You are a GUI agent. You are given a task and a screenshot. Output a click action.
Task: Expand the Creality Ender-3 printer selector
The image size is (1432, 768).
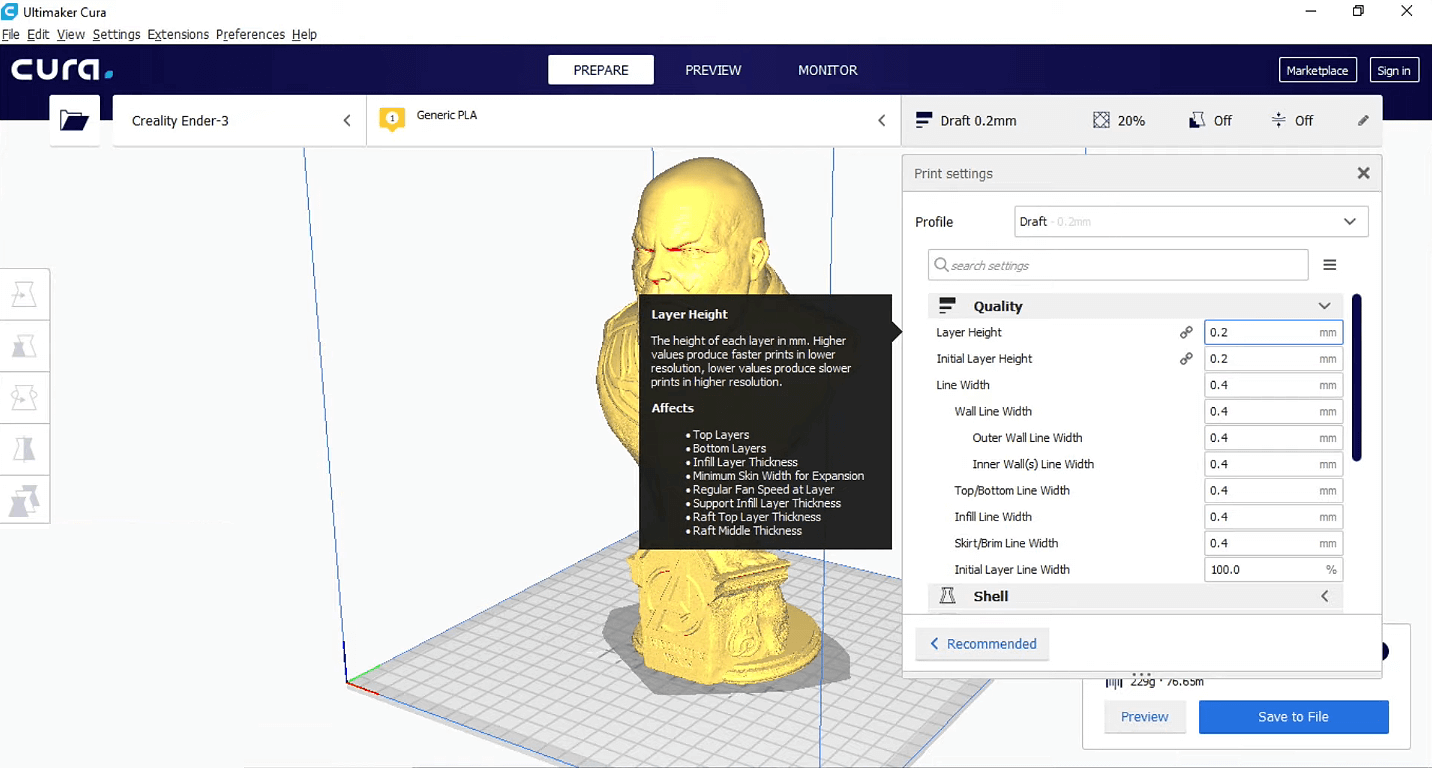pos(240,121)
